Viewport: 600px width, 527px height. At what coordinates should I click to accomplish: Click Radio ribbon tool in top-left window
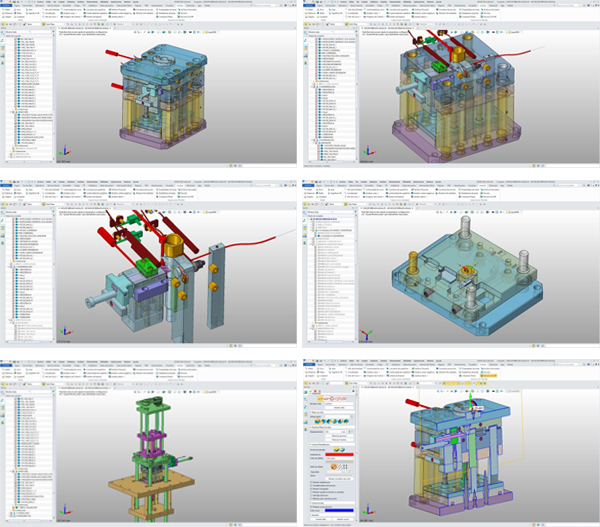(x=18, y=13)
